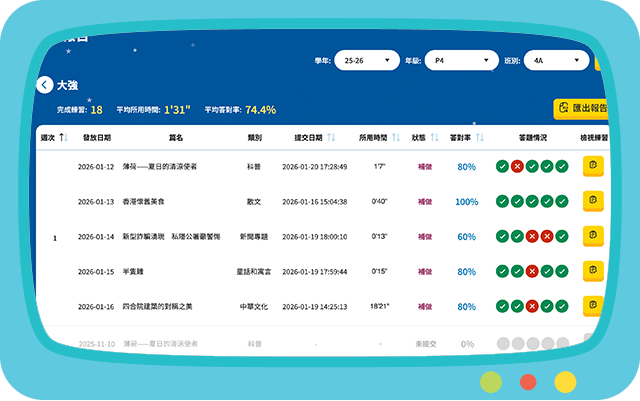
Task: Click the 80% score for 半隻雞
Action: (467, 272)
